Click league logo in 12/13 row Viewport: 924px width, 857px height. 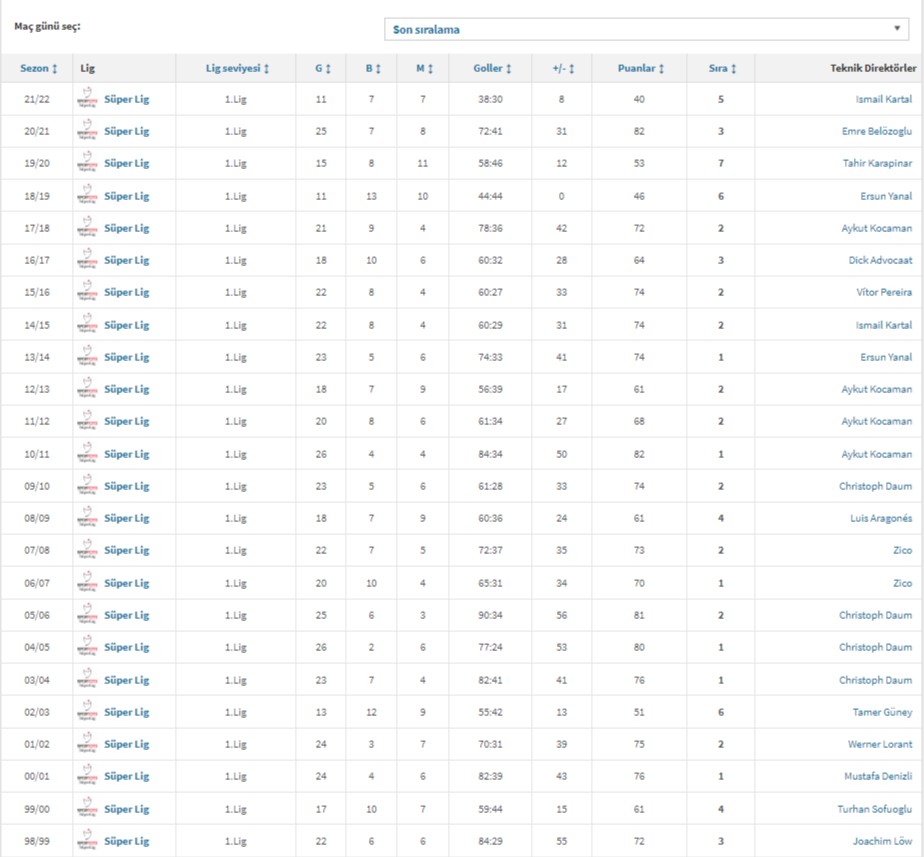pyautogui.click(x=87, y=389)
